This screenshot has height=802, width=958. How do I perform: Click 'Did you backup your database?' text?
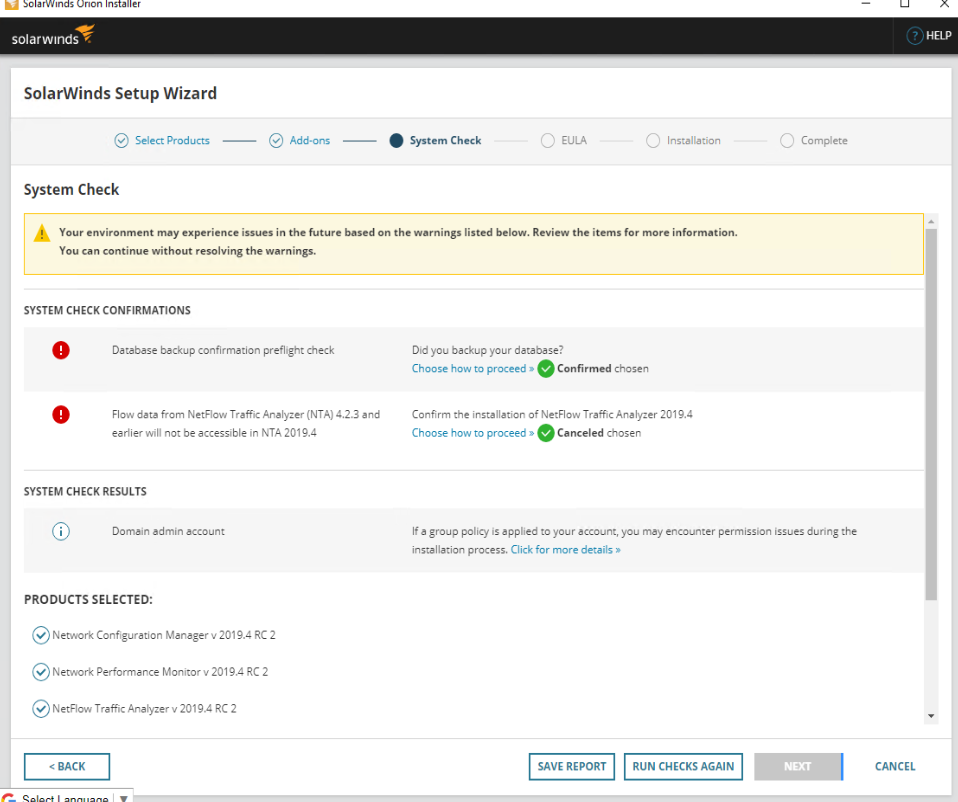pyautogui.click(x=488, y=351)
